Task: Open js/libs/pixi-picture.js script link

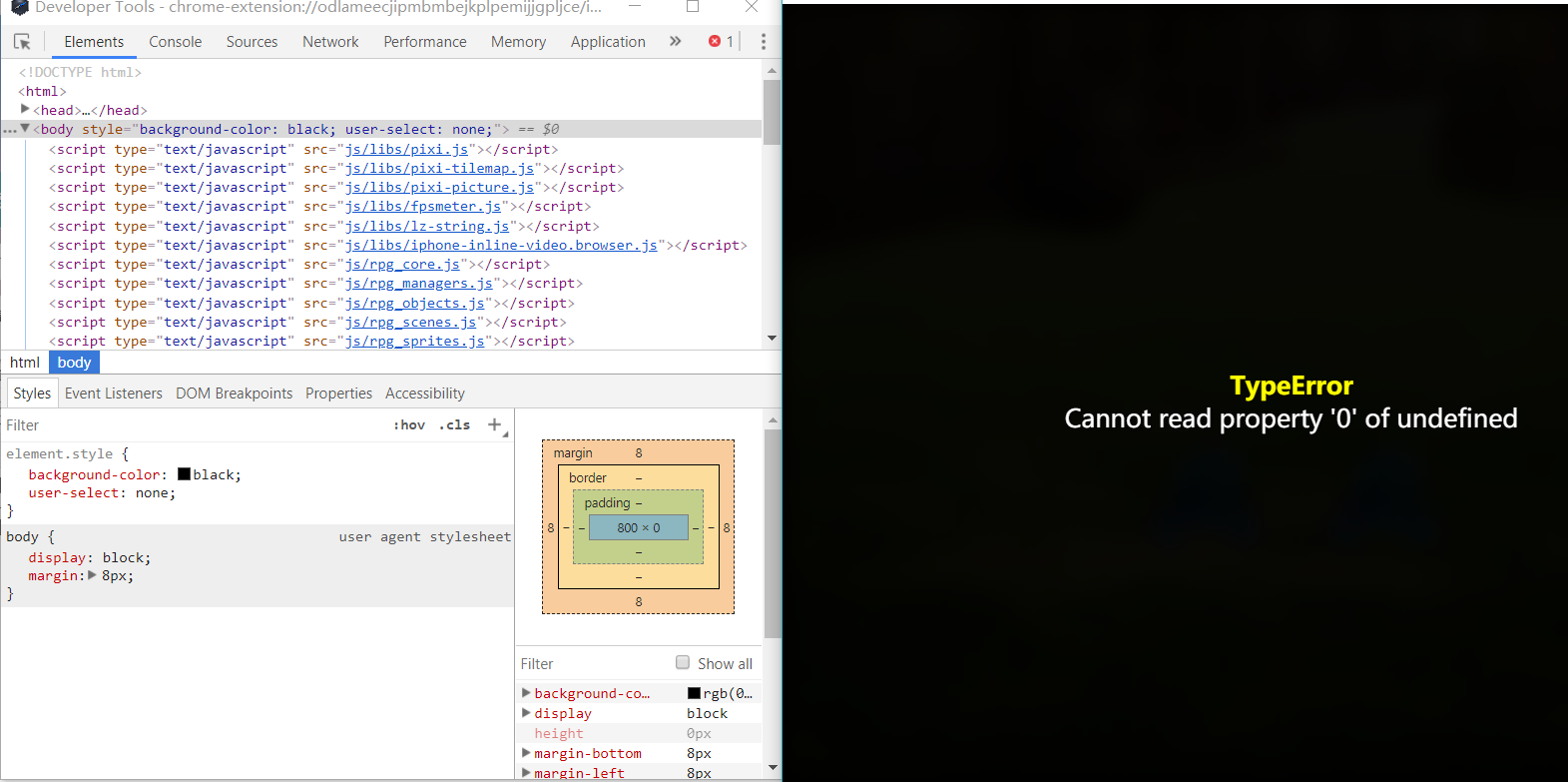Action: 439,187
